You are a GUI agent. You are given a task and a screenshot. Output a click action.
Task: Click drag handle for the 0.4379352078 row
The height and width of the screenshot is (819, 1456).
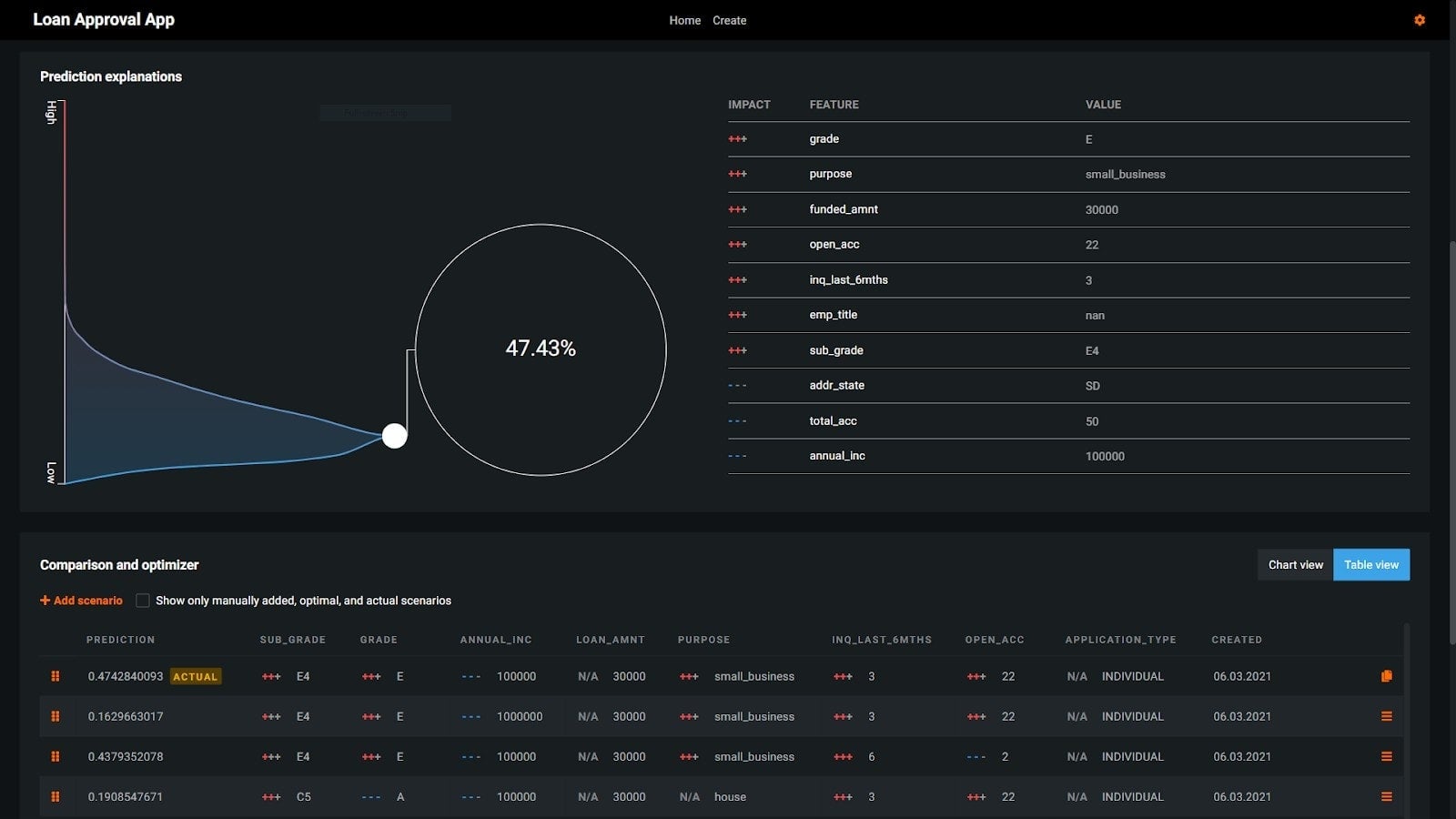56,756
